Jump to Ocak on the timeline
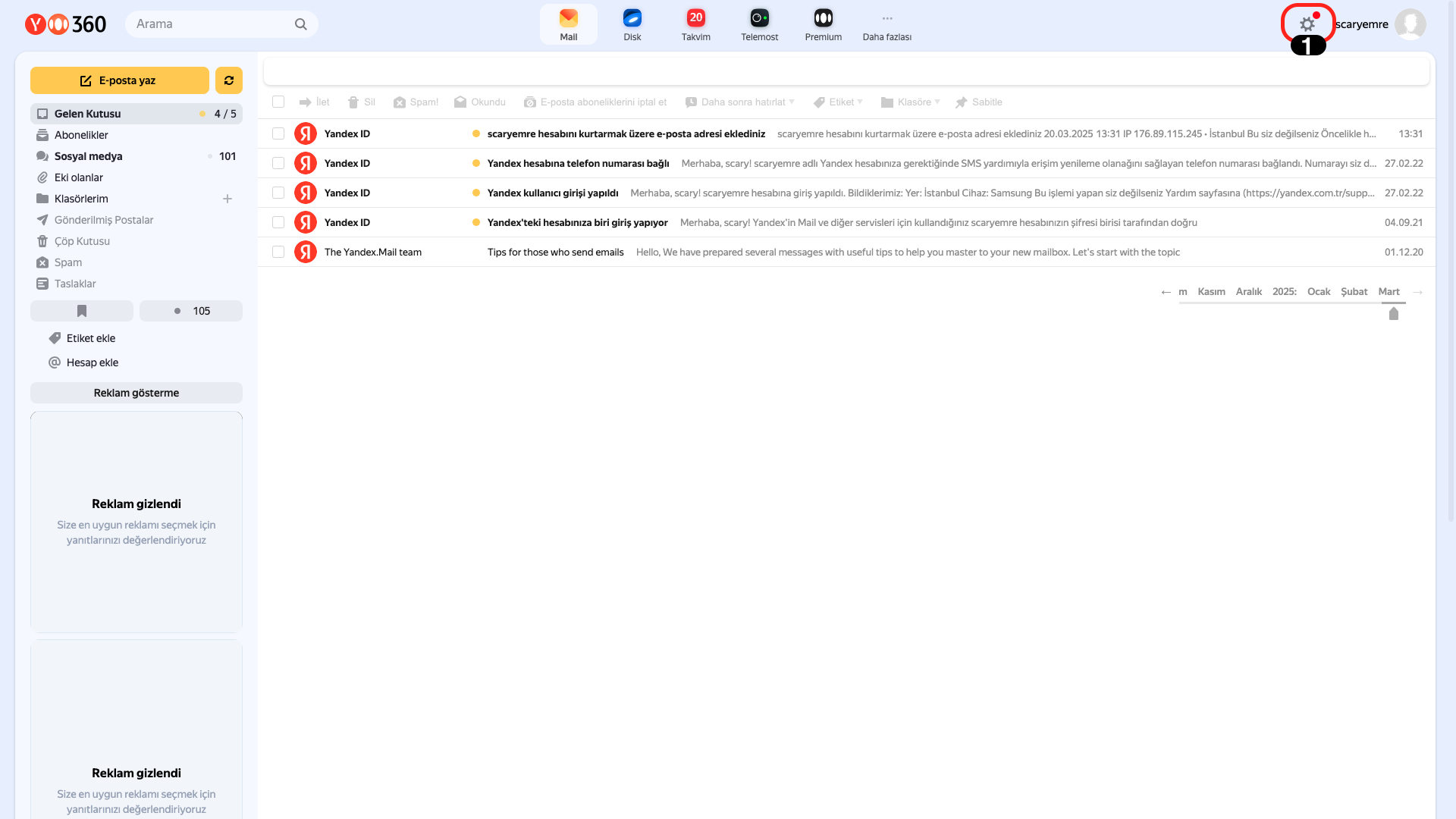 tap(1319, 292)
